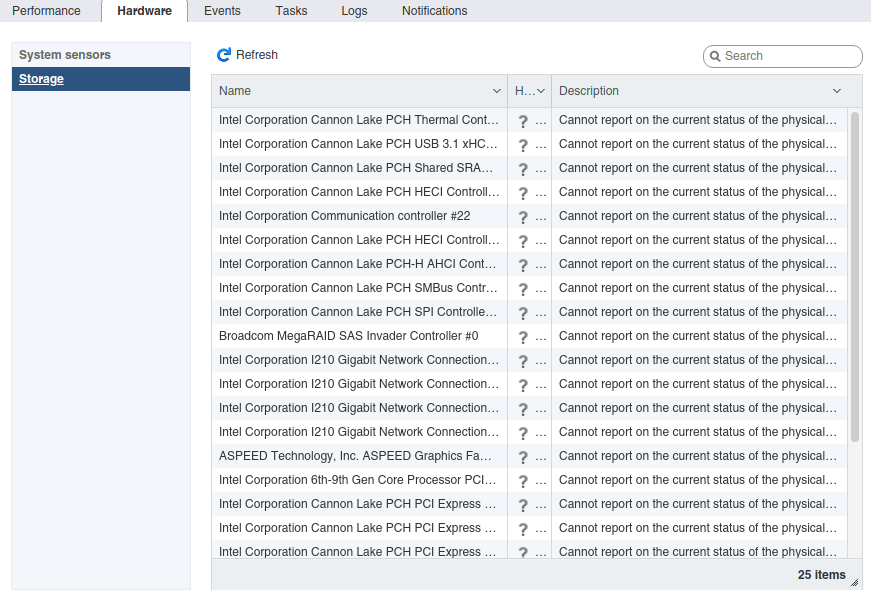Open the Name column dropdown arrow
Image resolution: width=871 pixels, height=602 pixels.
[x=497, y=91]
